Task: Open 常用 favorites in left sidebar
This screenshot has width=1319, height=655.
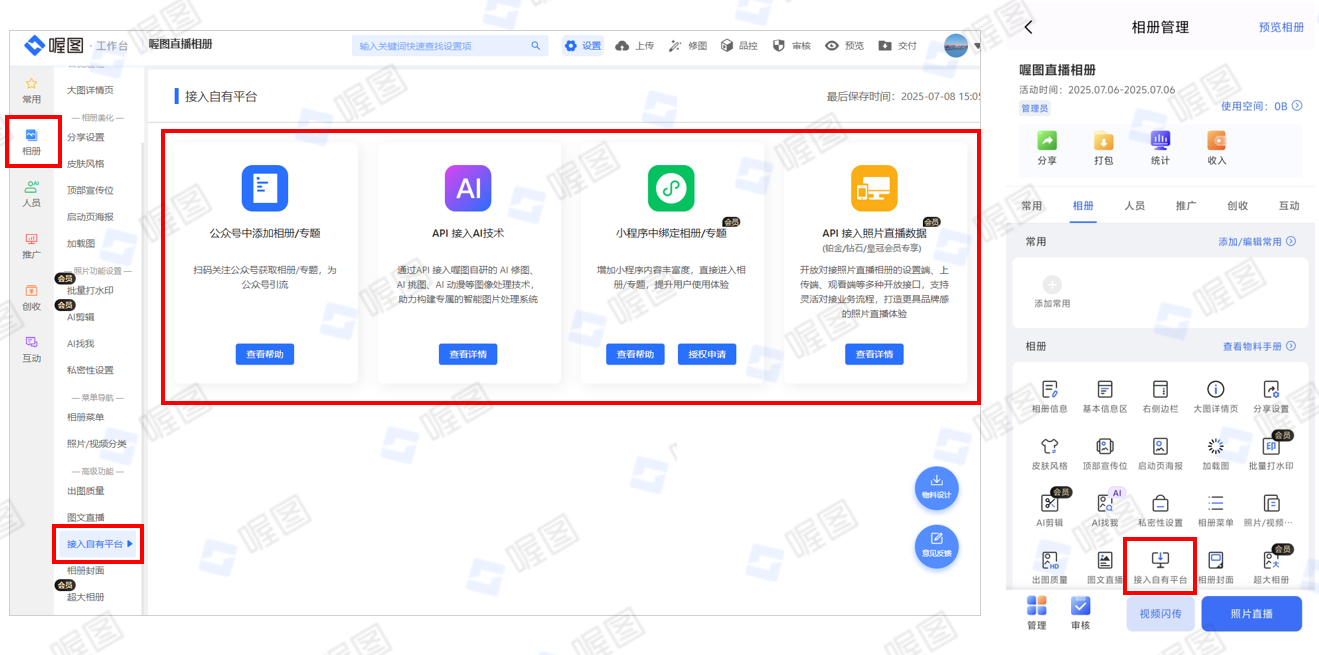Action: pos(32,90)
